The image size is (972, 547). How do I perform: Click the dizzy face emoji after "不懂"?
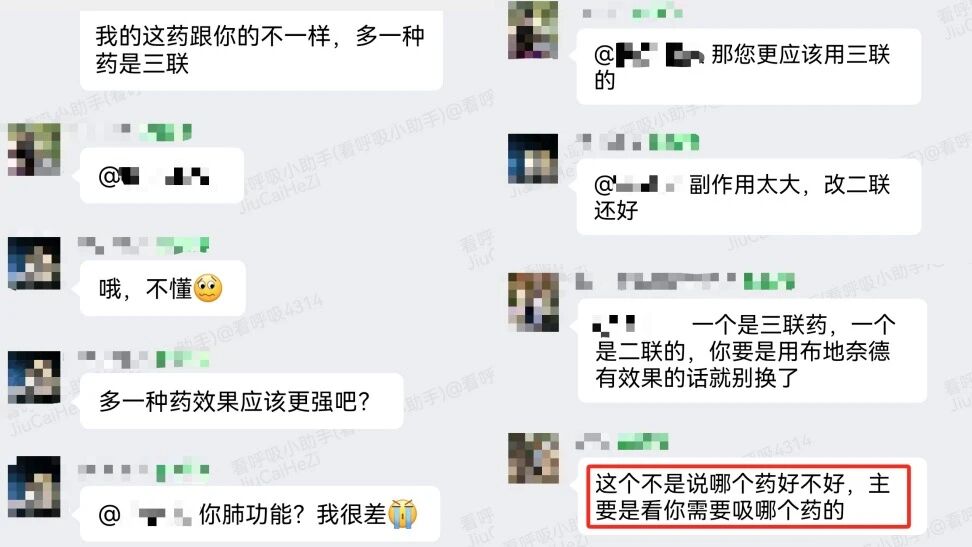pyautogui.click(x=208, y=288)
